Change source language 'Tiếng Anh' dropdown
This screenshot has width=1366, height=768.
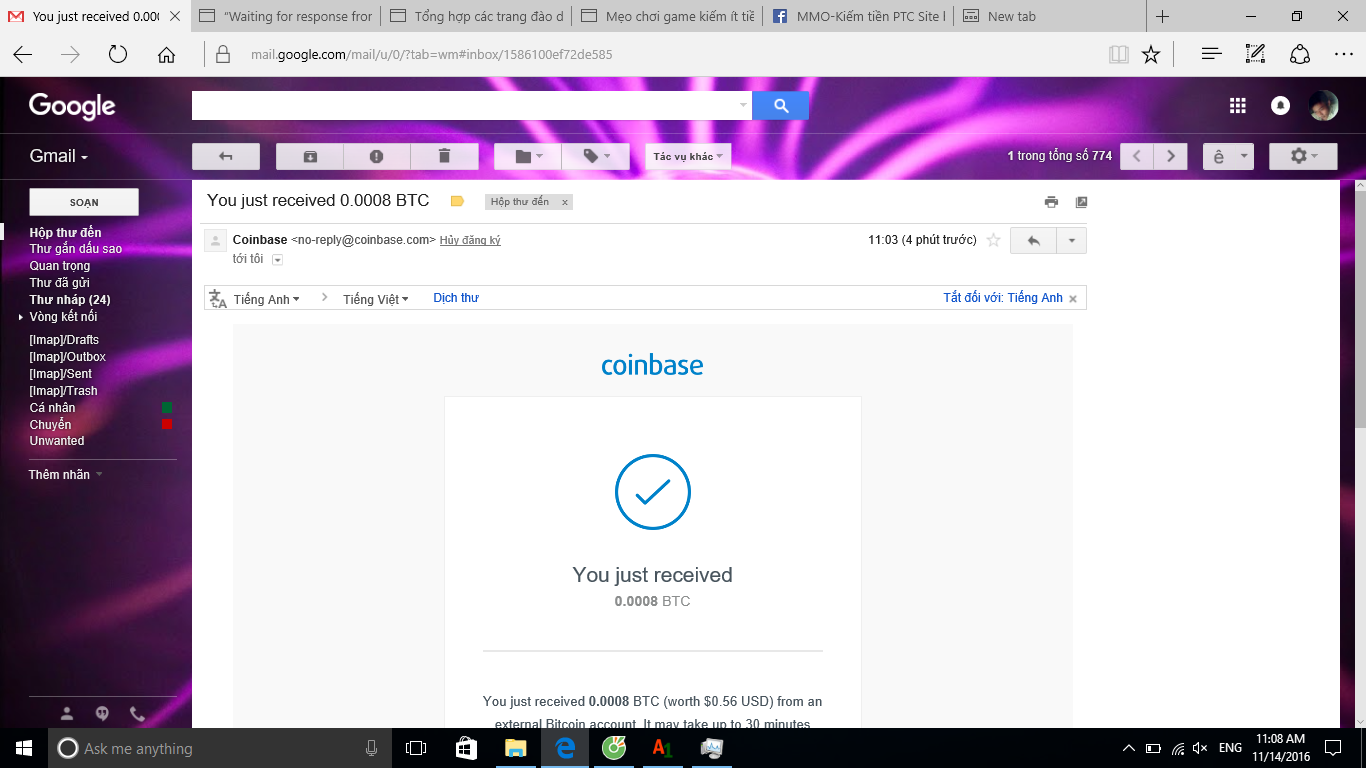coord(266,299)
